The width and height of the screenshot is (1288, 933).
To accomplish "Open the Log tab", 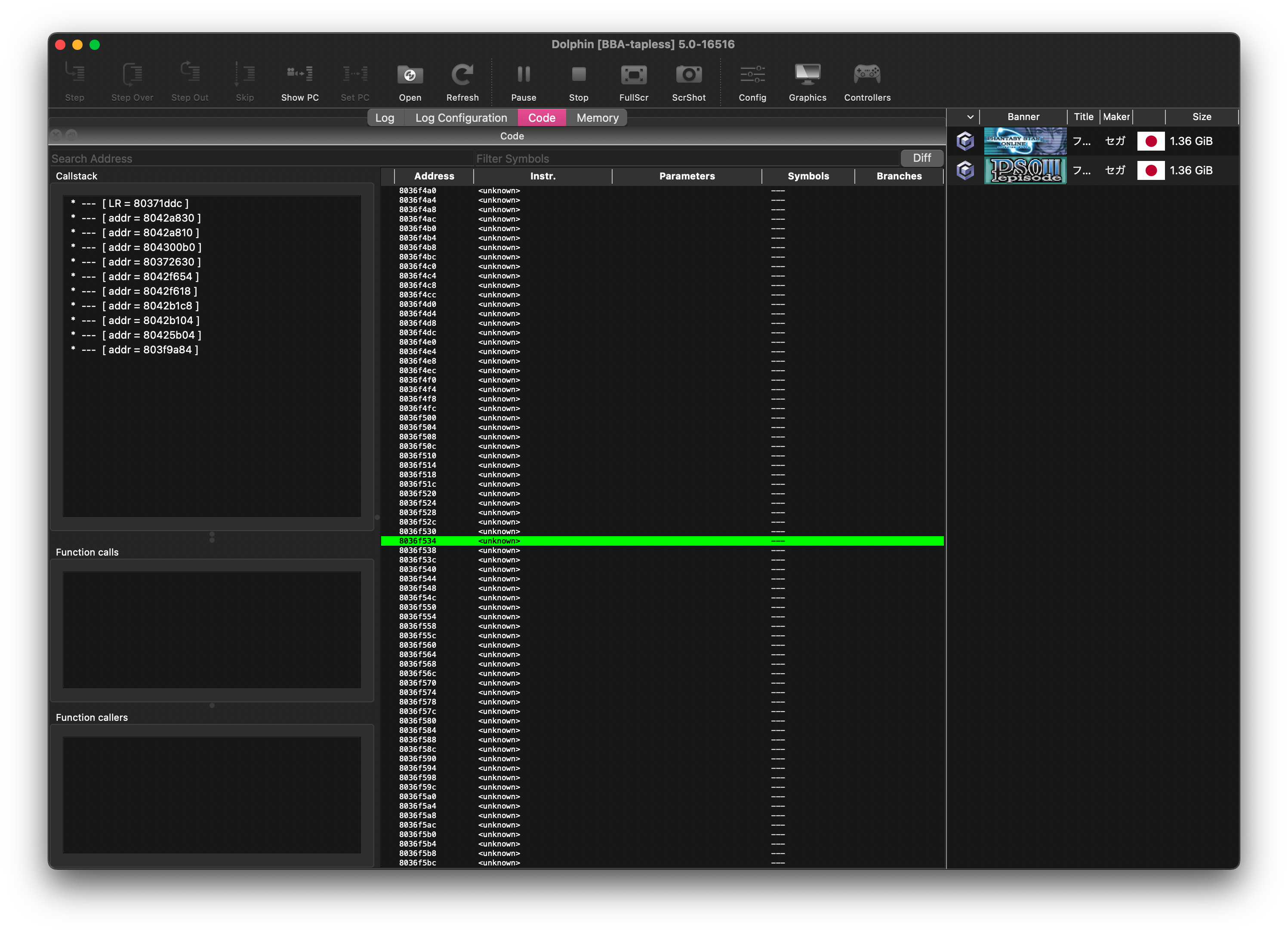I will tap(385, 117).
